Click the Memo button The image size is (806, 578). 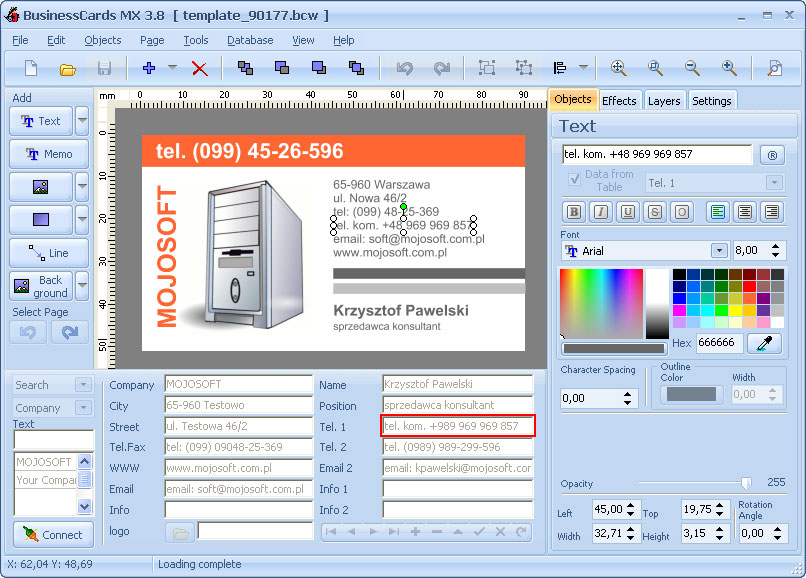[x=48, y=154]
